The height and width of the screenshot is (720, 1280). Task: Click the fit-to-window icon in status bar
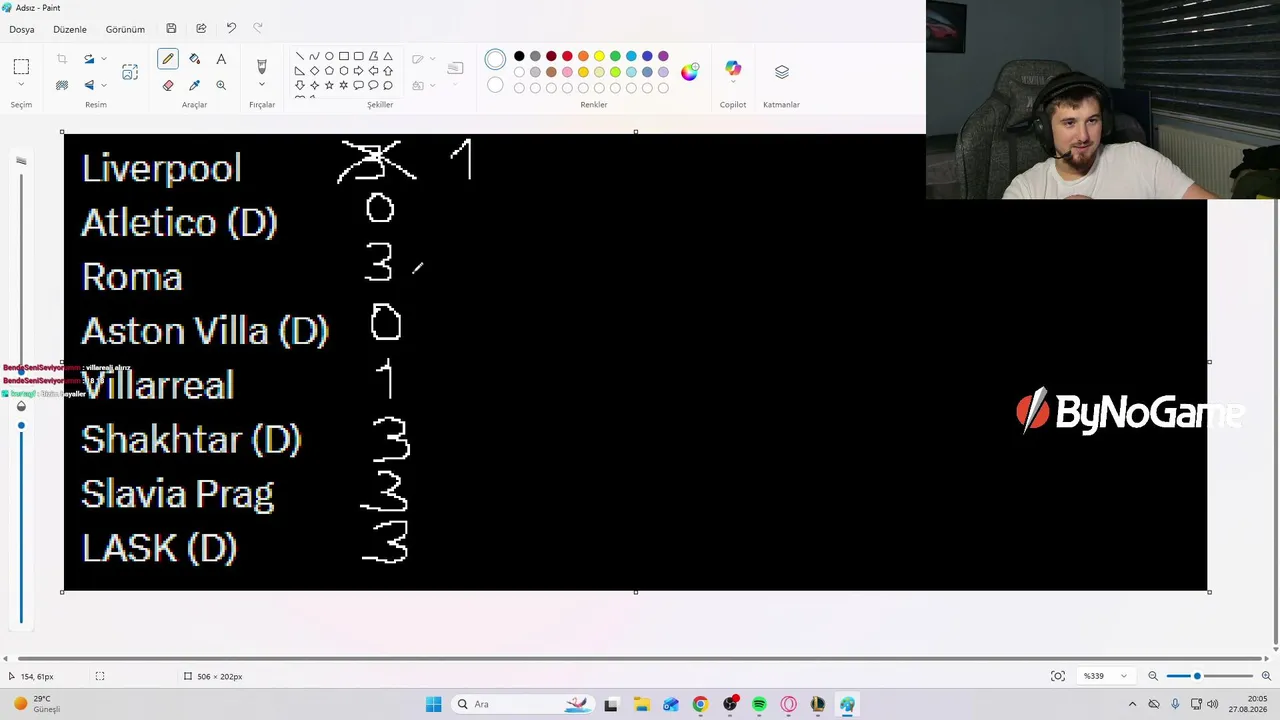(1058, 676)
